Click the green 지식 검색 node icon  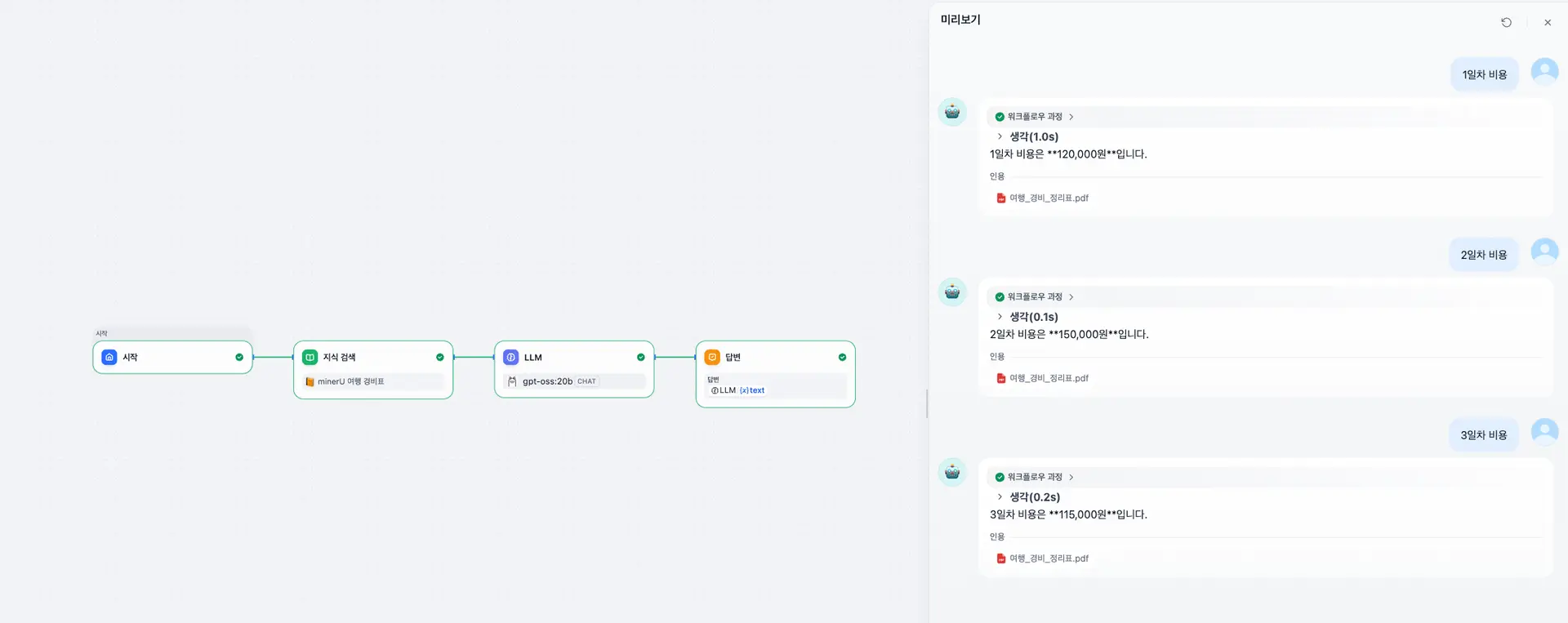pos(310,358)
